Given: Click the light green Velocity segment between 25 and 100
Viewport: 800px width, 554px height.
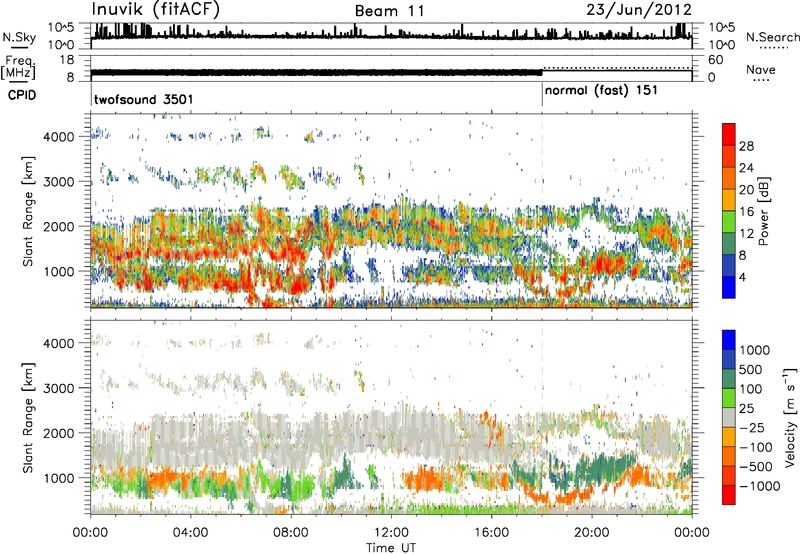Looking at the screenshot, I should (x=729, y=397).
